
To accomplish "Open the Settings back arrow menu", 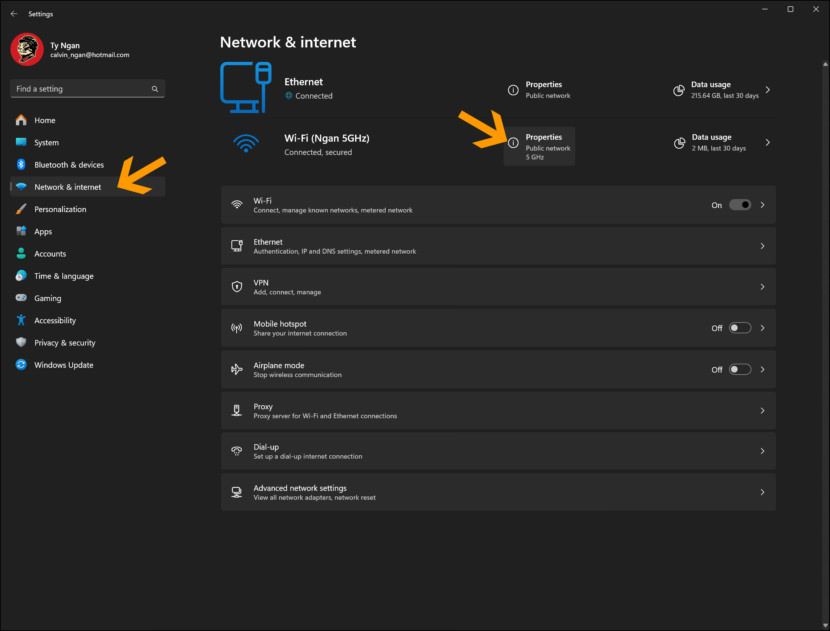I will click(14, 13).
